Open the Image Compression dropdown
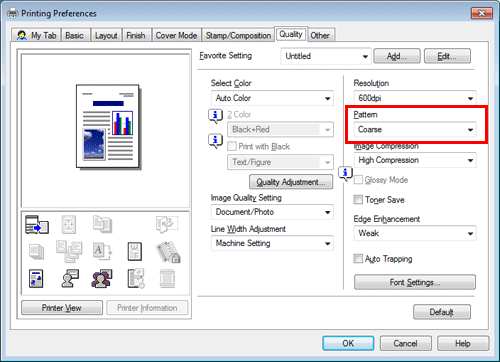The height and width of the screenshot is (362, 500). tap(415, 160)
